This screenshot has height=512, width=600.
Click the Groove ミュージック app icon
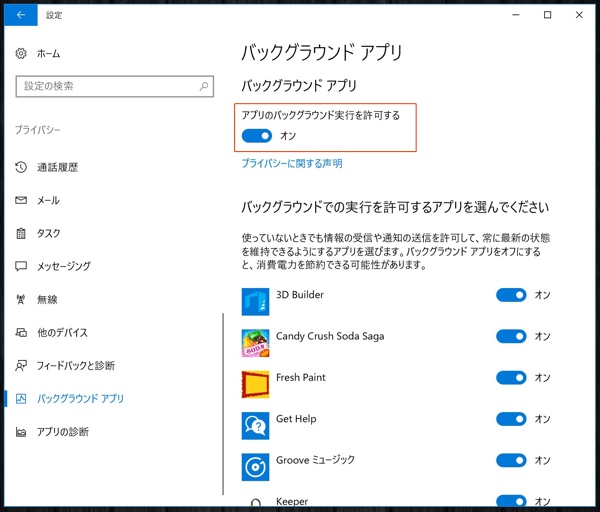tap(255, 467)
